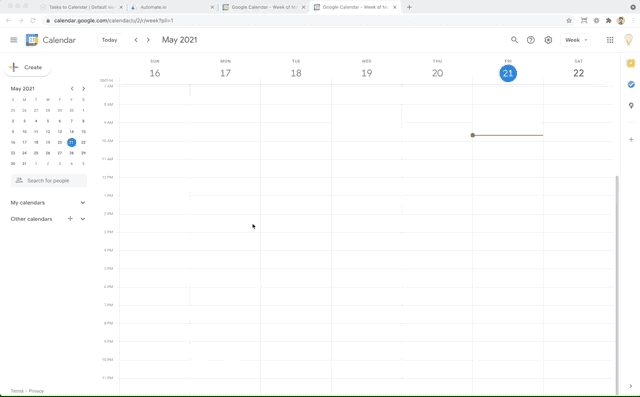Image resolution: width=640 pixels, height=397 pixels.
Task: Open browser extensions puzzle icon
Action: [609, 20]
